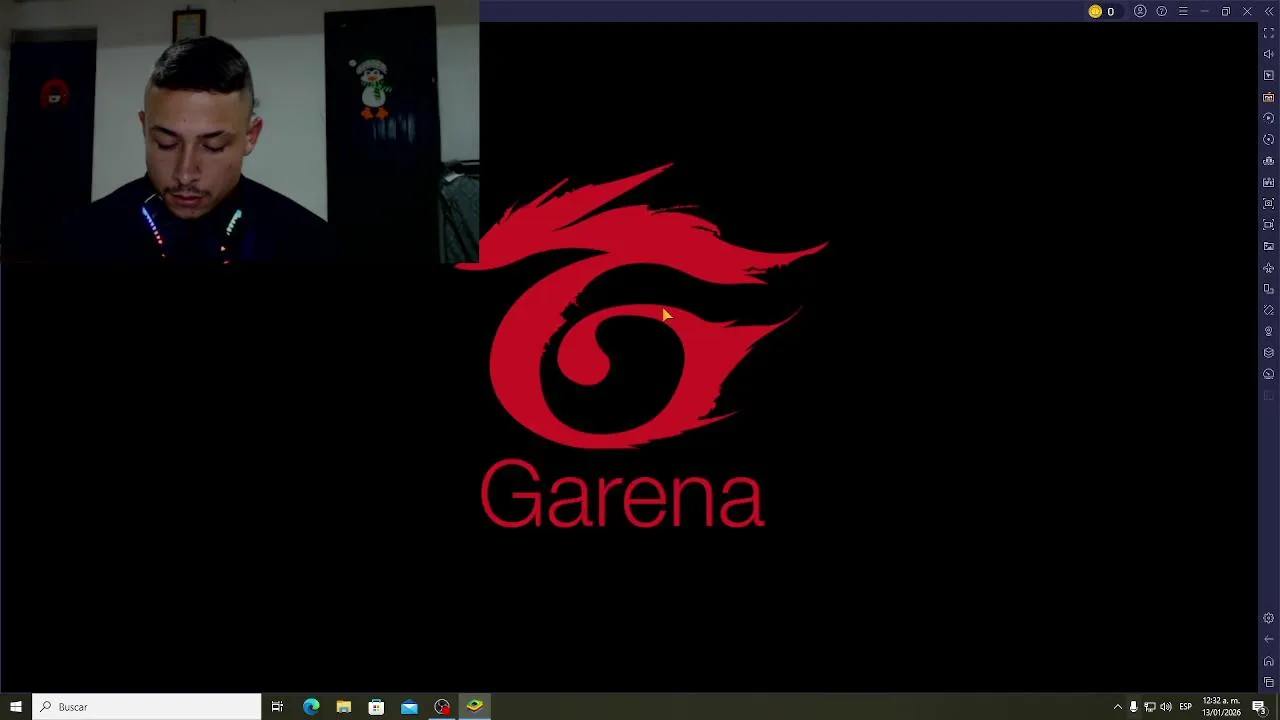Viewport: 1280px width, 720px height.
Task: Open the BlueStacks help question-mark icon
Action: (1161, 12)
